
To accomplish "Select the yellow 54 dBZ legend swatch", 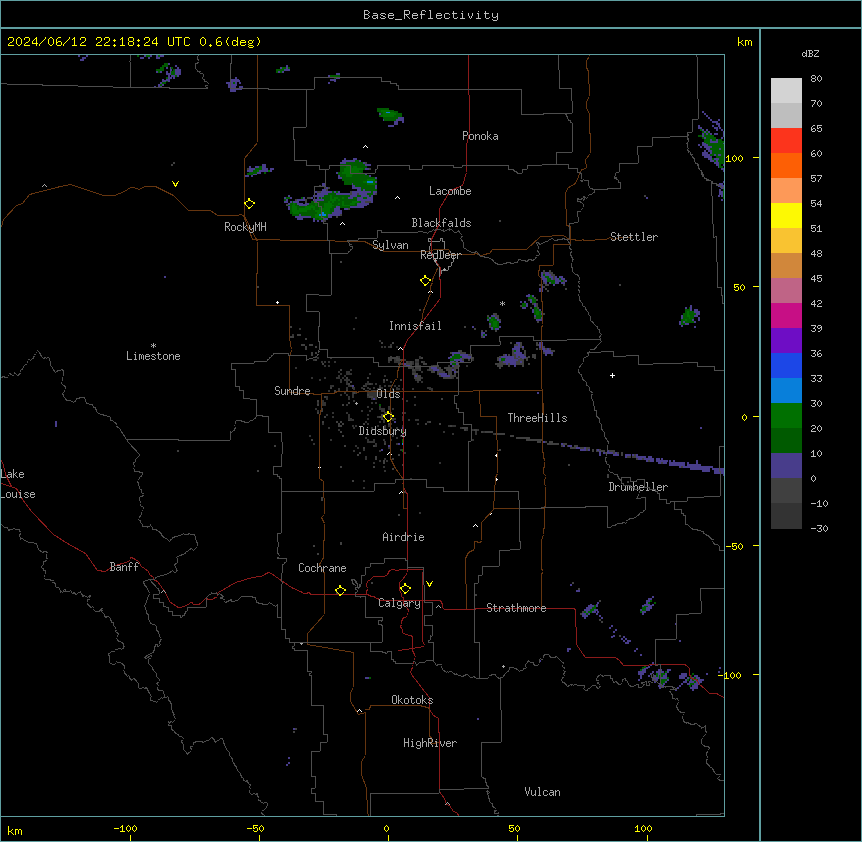I will point(786,215).
